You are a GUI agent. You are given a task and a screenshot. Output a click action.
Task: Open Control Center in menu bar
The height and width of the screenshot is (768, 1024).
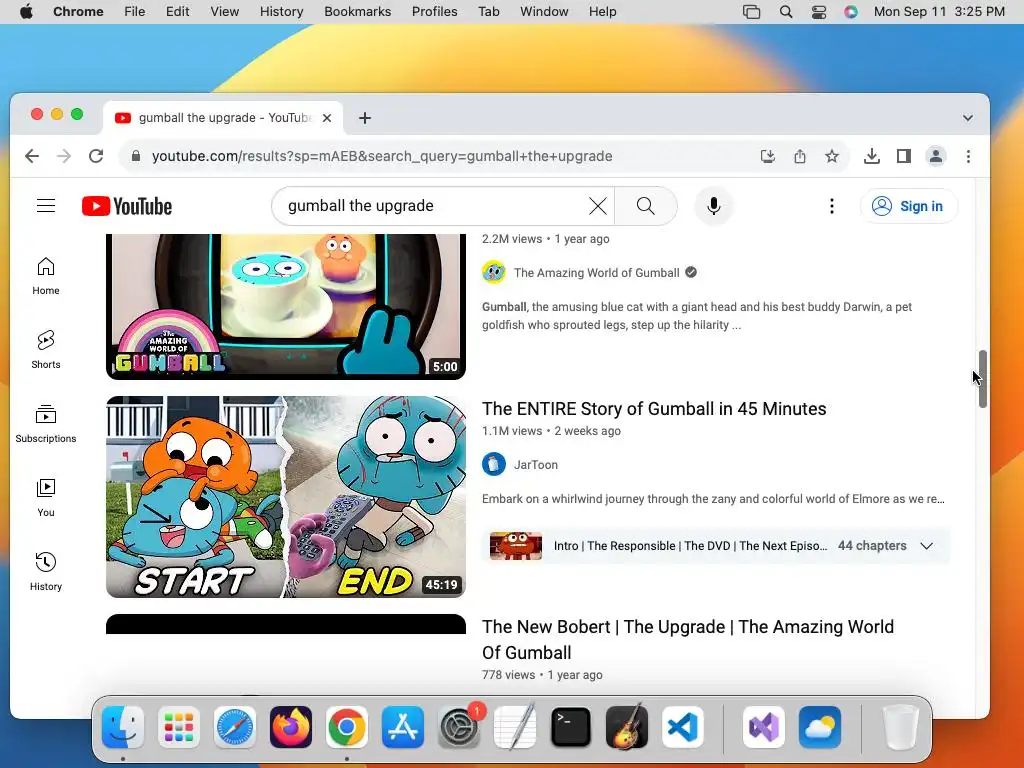tap(818, 11)
